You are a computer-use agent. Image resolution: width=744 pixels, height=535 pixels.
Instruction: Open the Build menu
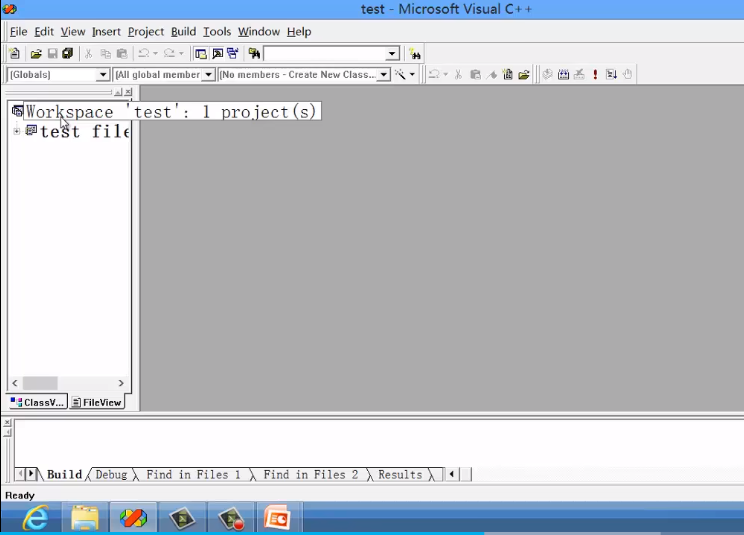[184, 32]
